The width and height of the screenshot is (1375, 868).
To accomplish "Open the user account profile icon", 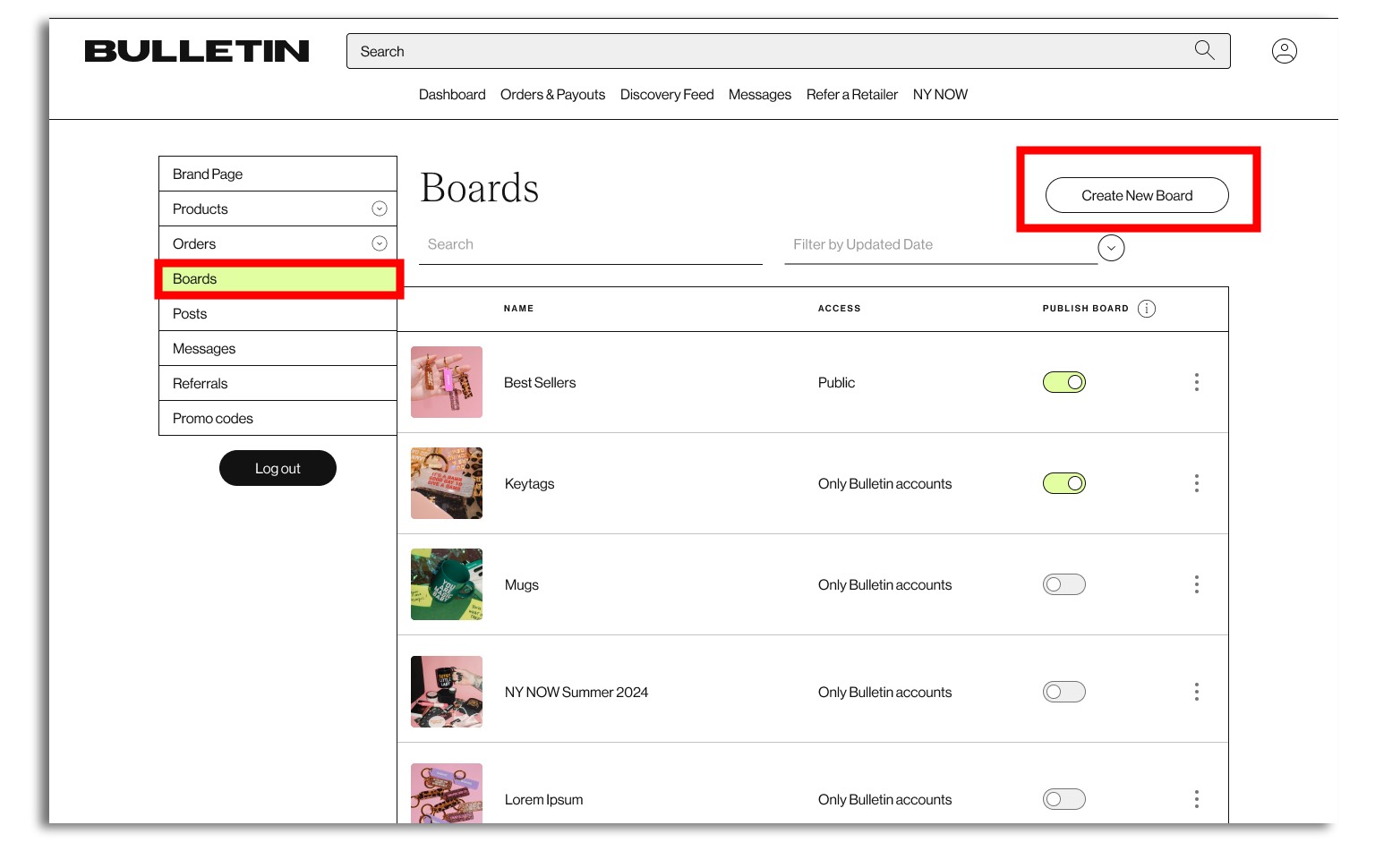I will click(1284, 51).
